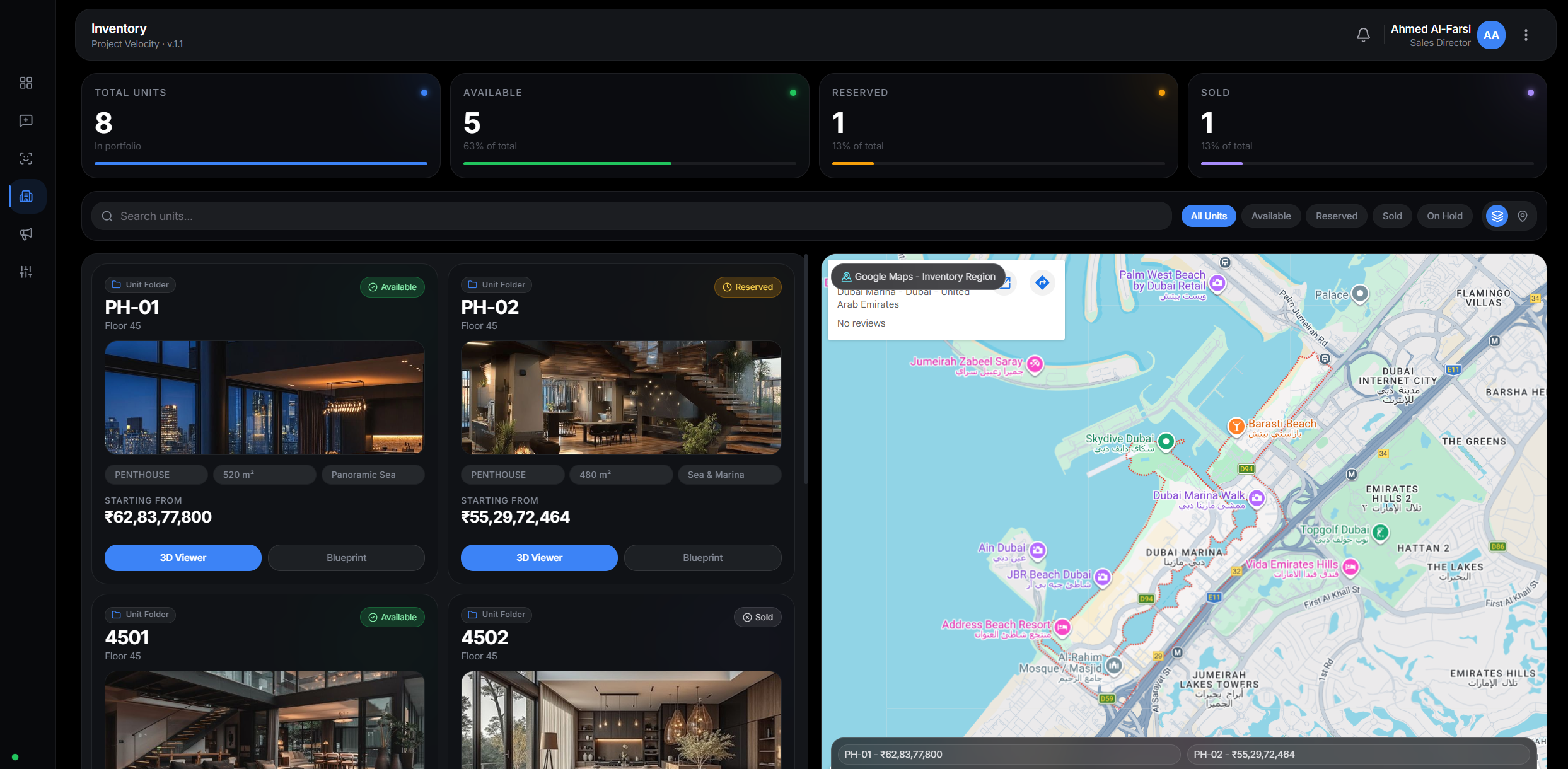This screenshot has height=769, width=1568.
Task: Open the dashboard grid icon in sidebar
Action: tap(26, 83)
